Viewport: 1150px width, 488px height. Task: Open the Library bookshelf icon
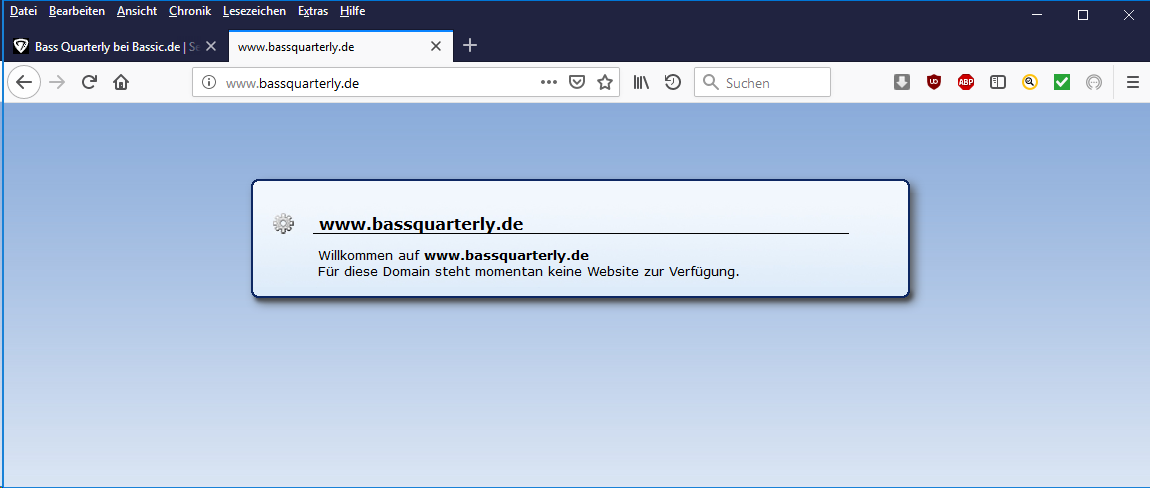point(641,83)
